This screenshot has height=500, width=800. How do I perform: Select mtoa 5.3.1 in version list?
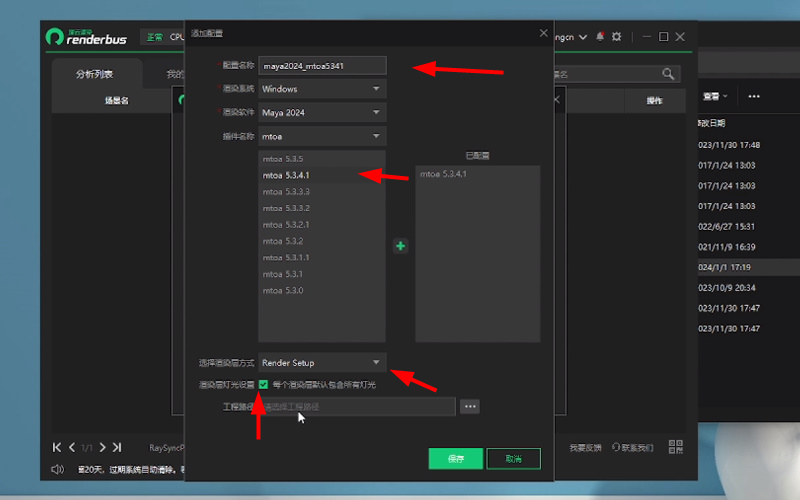click(x=322, y=274)
